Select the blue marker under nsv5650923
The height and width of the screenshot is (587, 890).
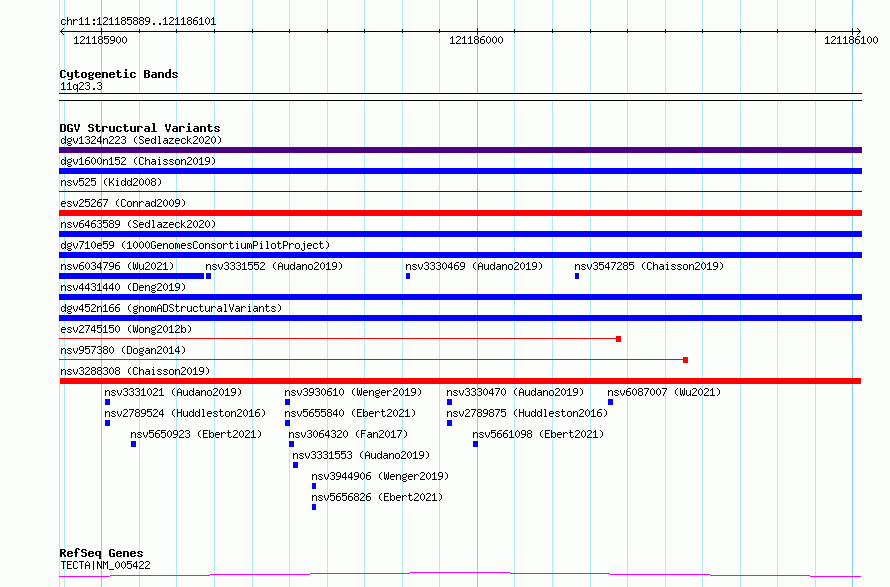[133, 444]
